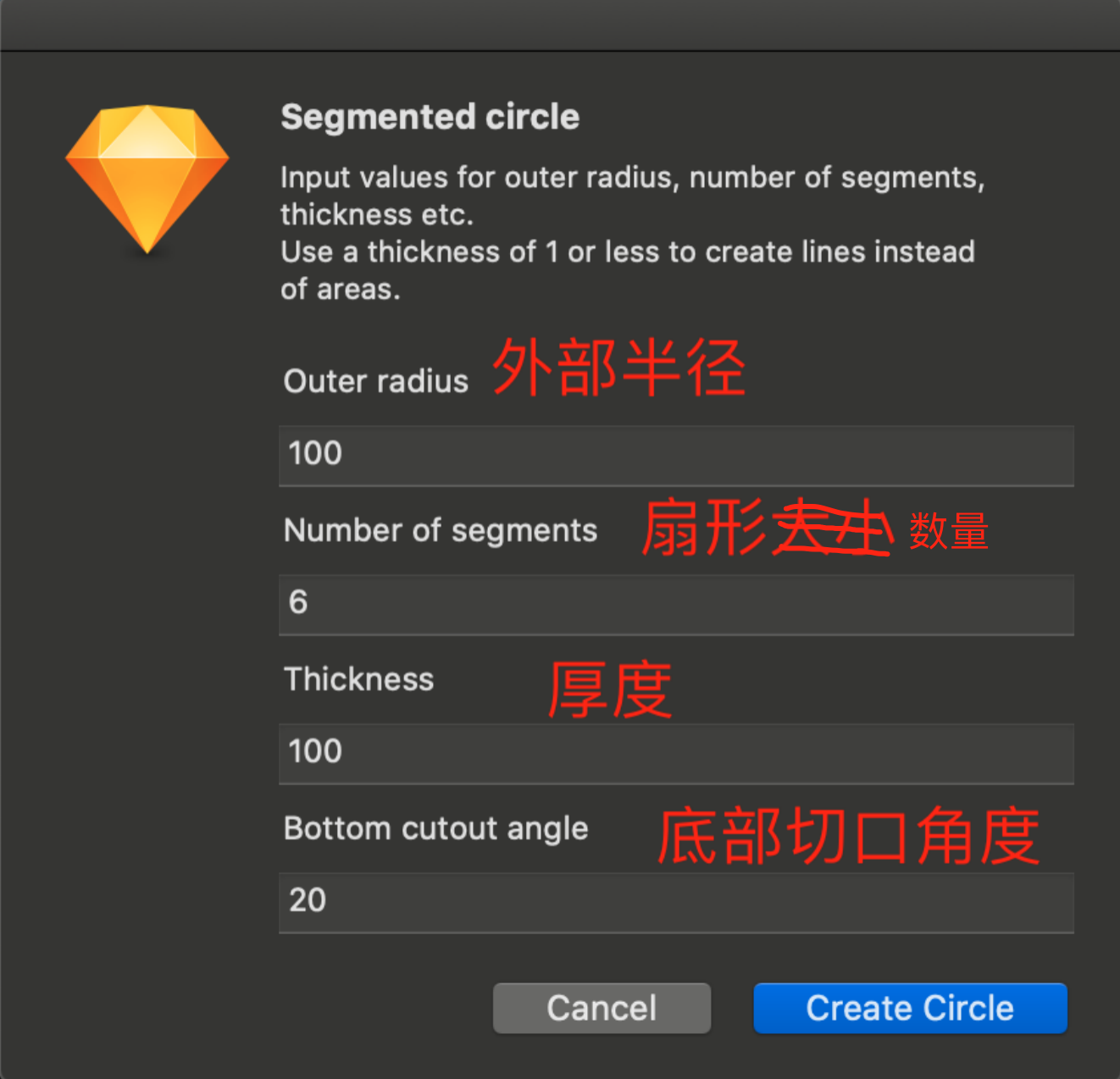Click the Bottom cutout angle label
This screenshot has width=1120, height=1079.
coord(436,829)
